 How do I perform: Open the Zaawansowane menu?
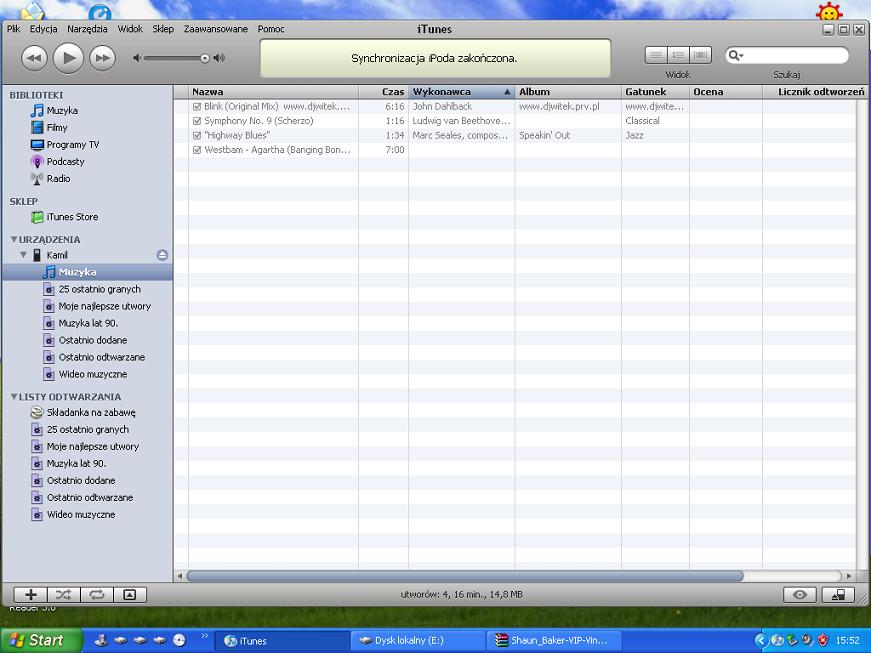click(x=215, y=29)
